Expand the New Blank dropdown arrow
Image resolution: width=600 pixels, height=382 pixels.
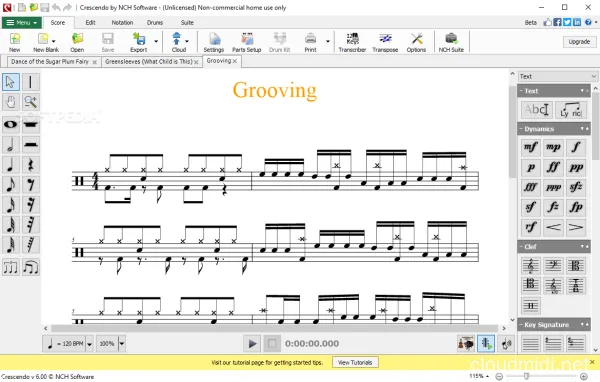tap(54, 41)
